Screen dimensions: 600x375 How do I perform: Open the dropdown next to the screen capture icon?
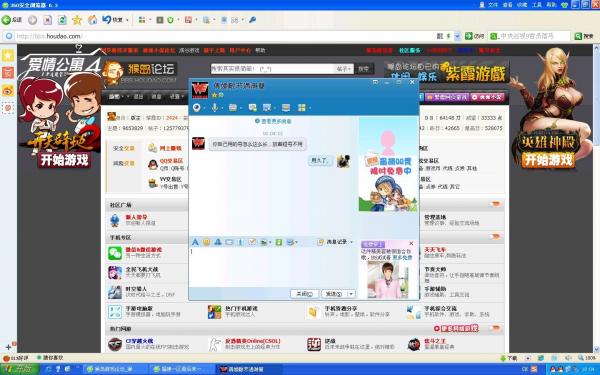click(296, 242)
